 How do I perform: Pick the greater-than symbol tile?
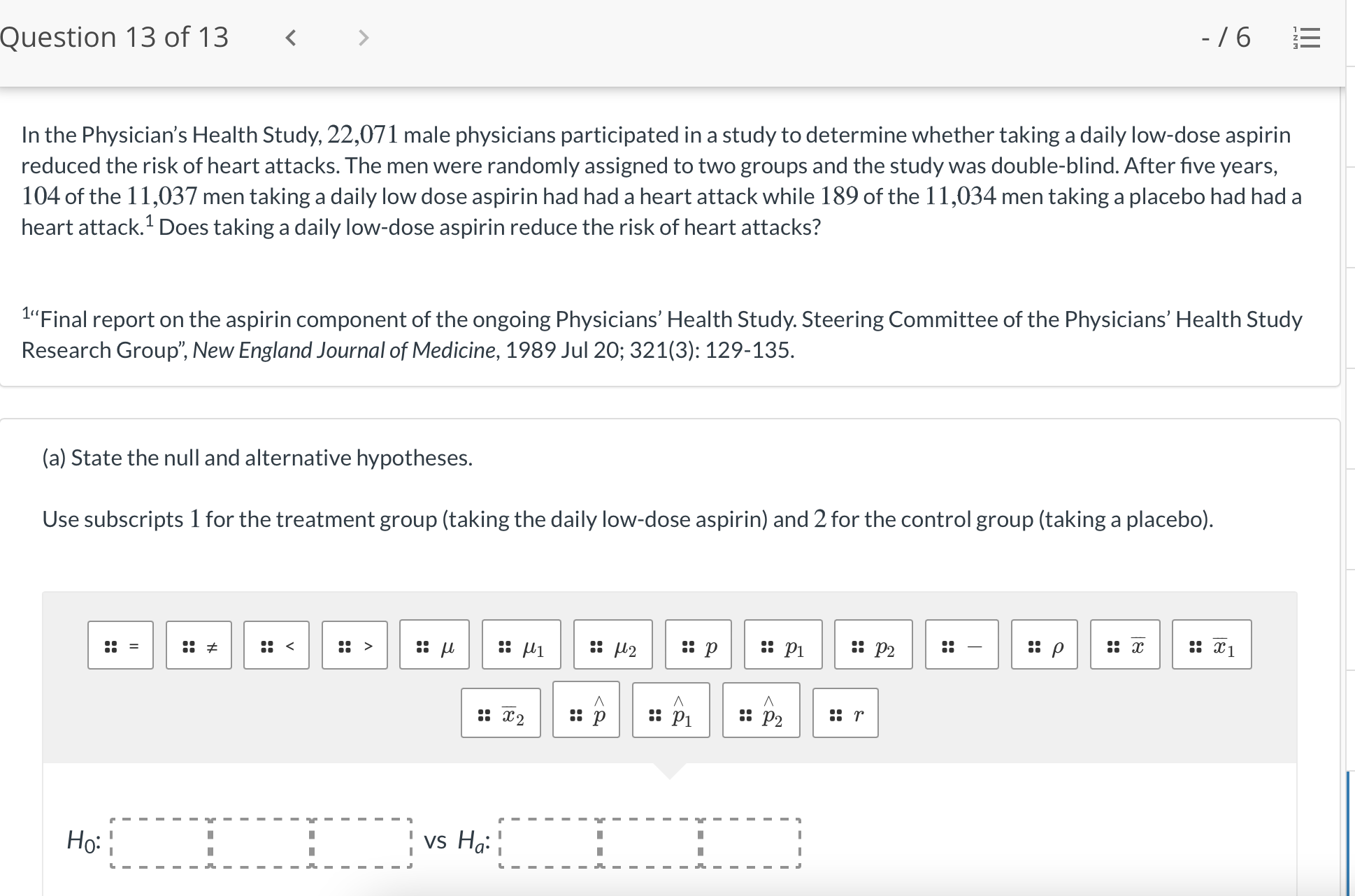point(354,645)
